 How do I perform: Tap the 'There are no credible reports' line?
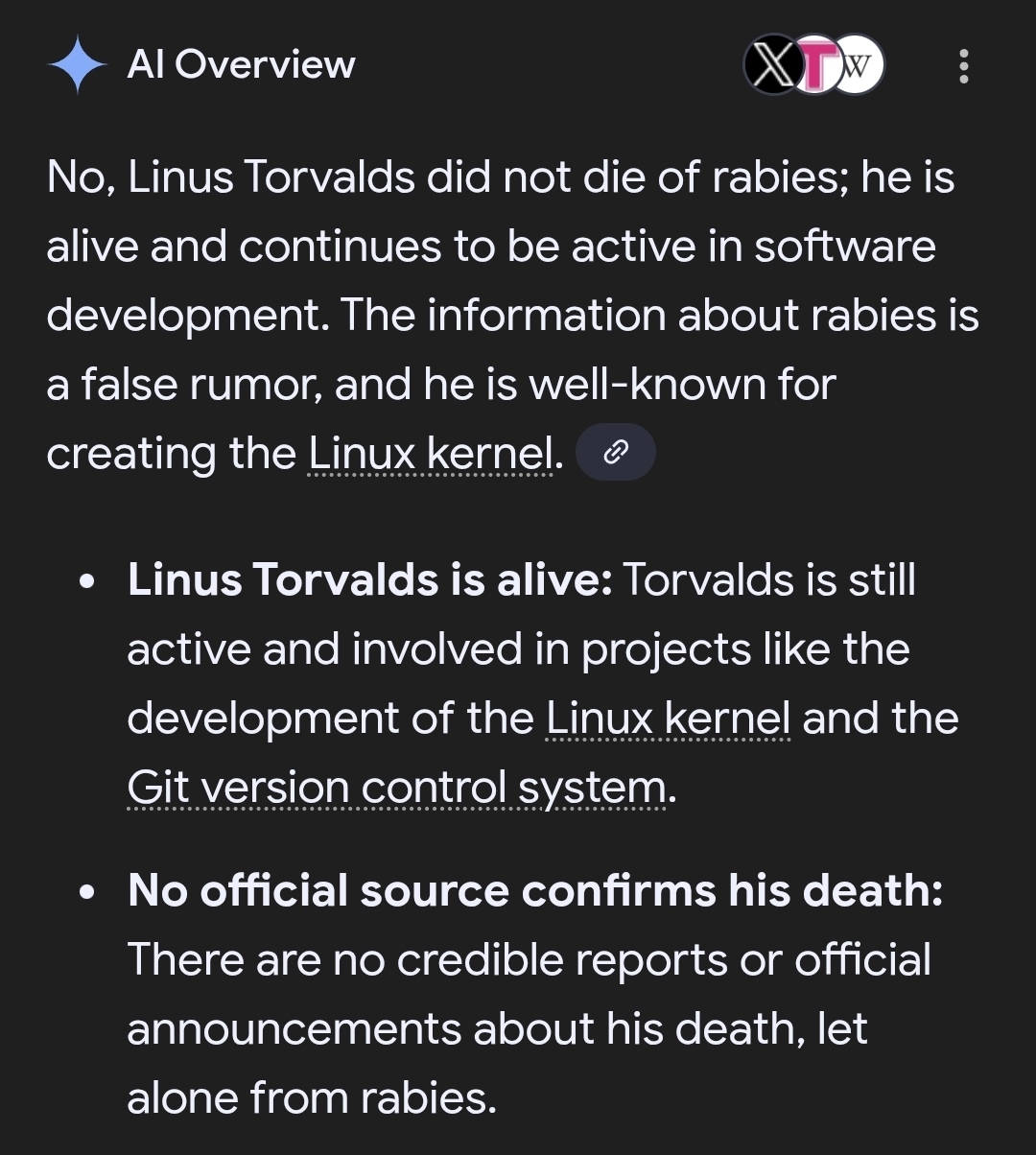click(528, 959)
